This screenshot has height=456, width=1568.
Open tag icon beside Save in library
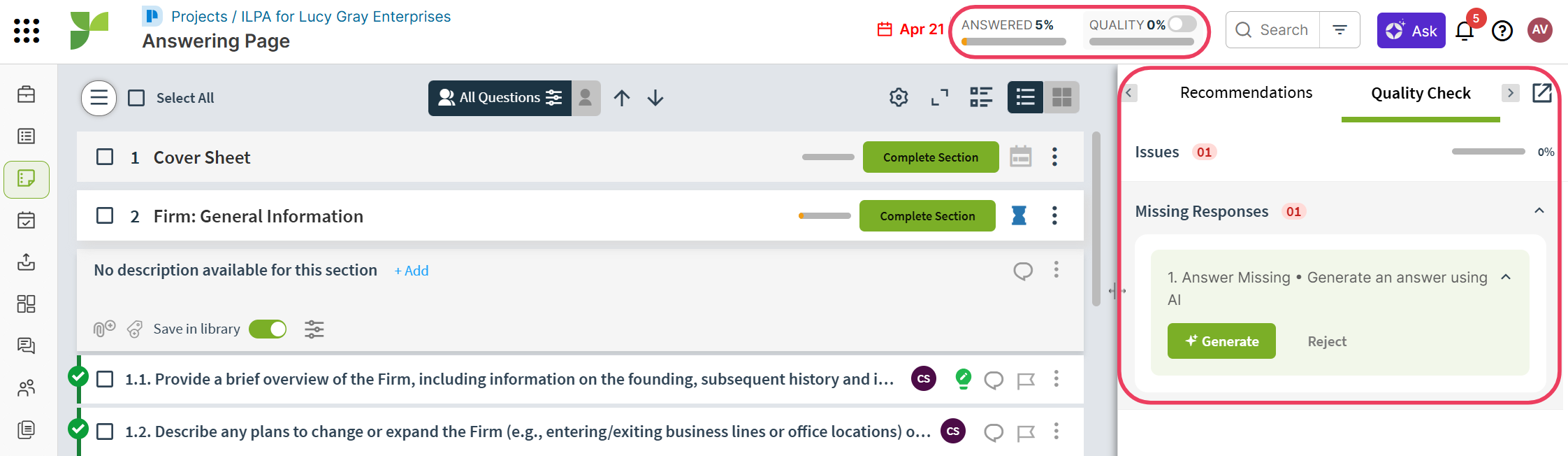click(135, 329)
